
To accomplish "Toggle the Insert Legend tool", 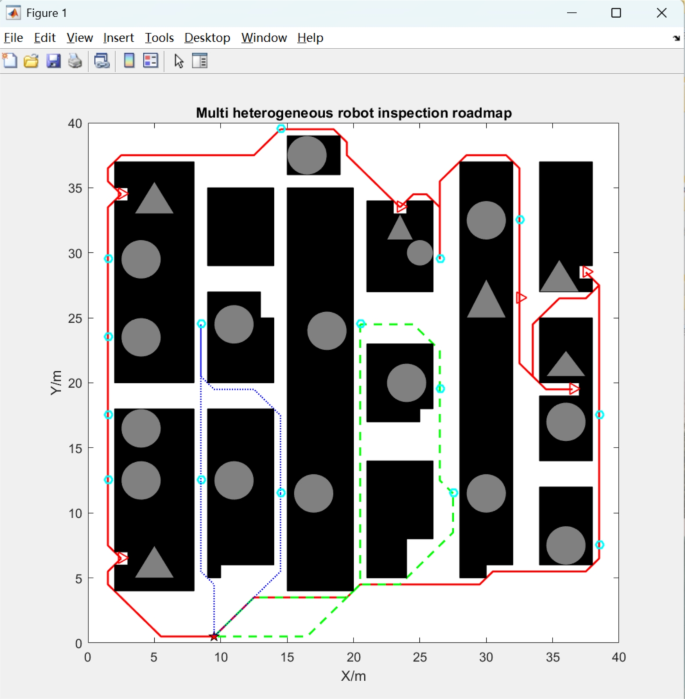I will (x=150, y=61).
